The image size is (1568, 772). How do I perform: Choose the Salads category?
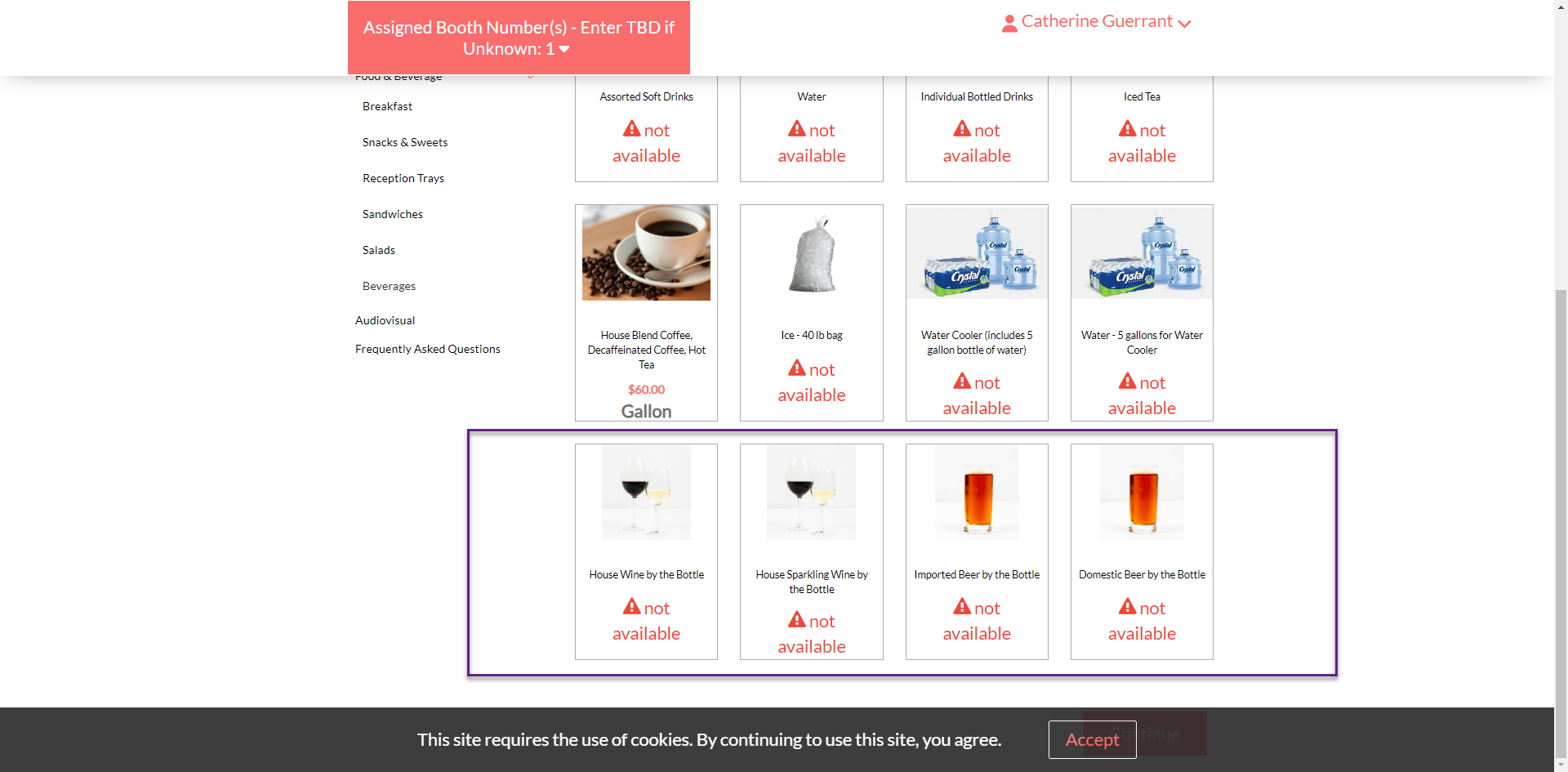coord(379,250)
